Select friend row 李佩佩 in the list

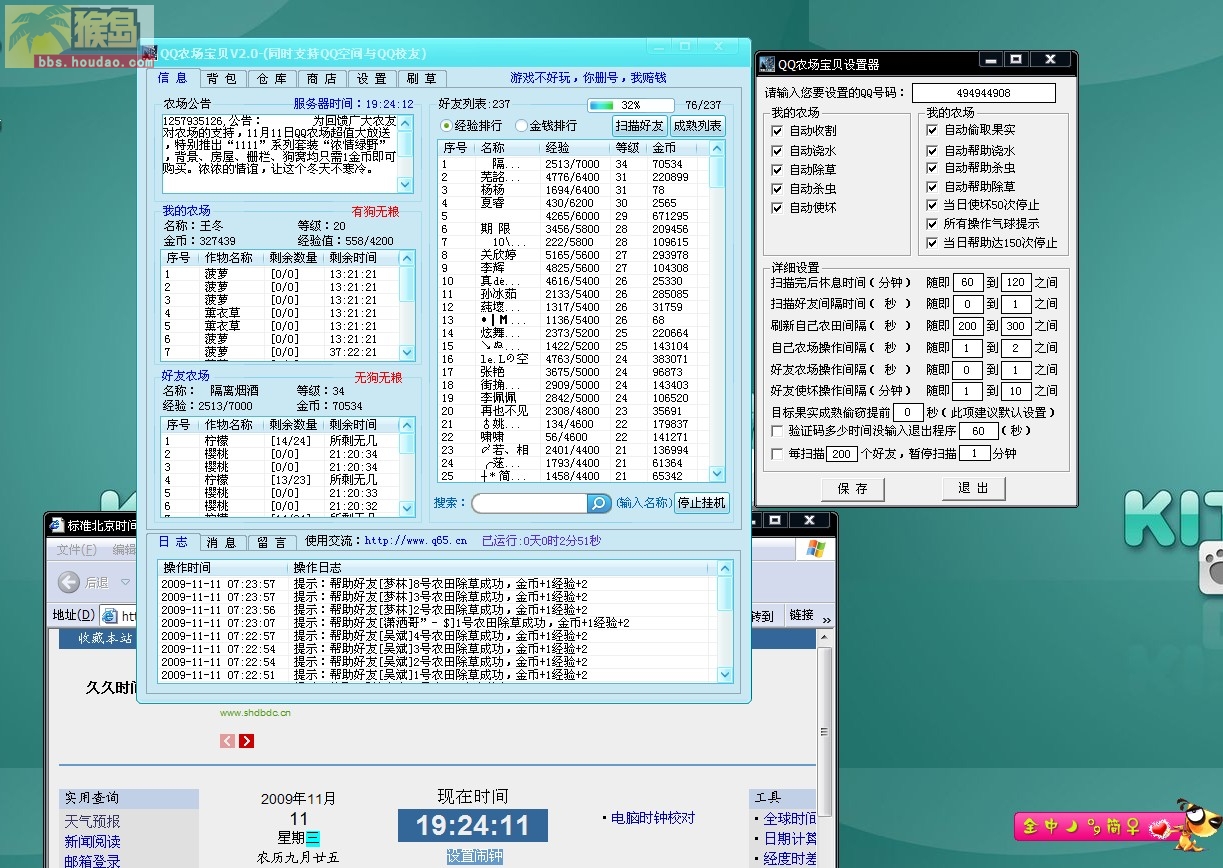pyautogui.click(x=575, y=398)
